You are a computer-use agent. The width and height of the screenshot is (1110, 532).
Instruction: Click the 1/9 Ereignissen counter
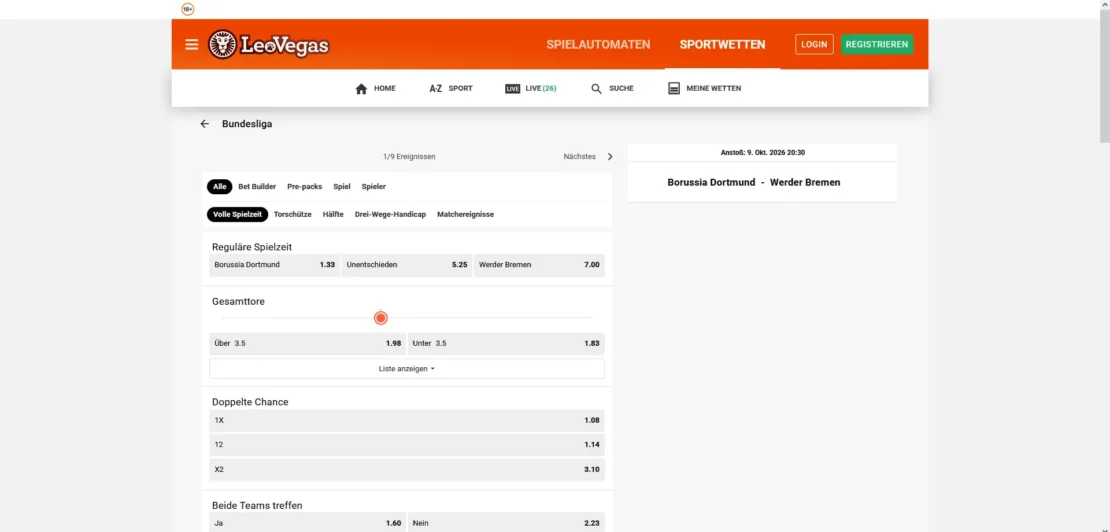point(409,156)
